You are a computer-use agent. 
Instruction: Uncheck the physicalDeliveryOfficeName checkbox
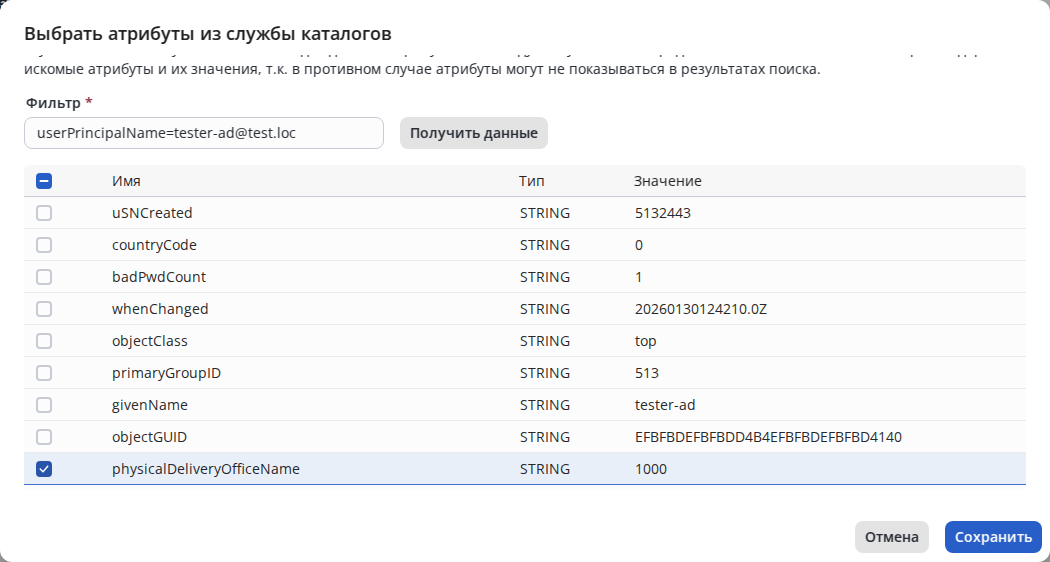click(44, 469)
